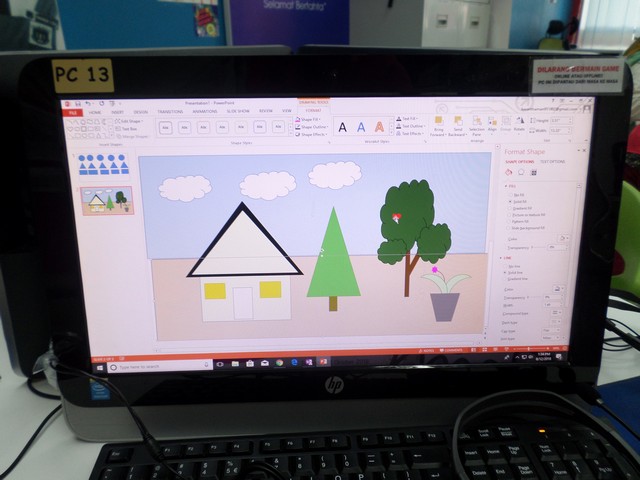Apply the orange WordArt style A
This screenshot has width=640, height=480.
coord(379,127)
